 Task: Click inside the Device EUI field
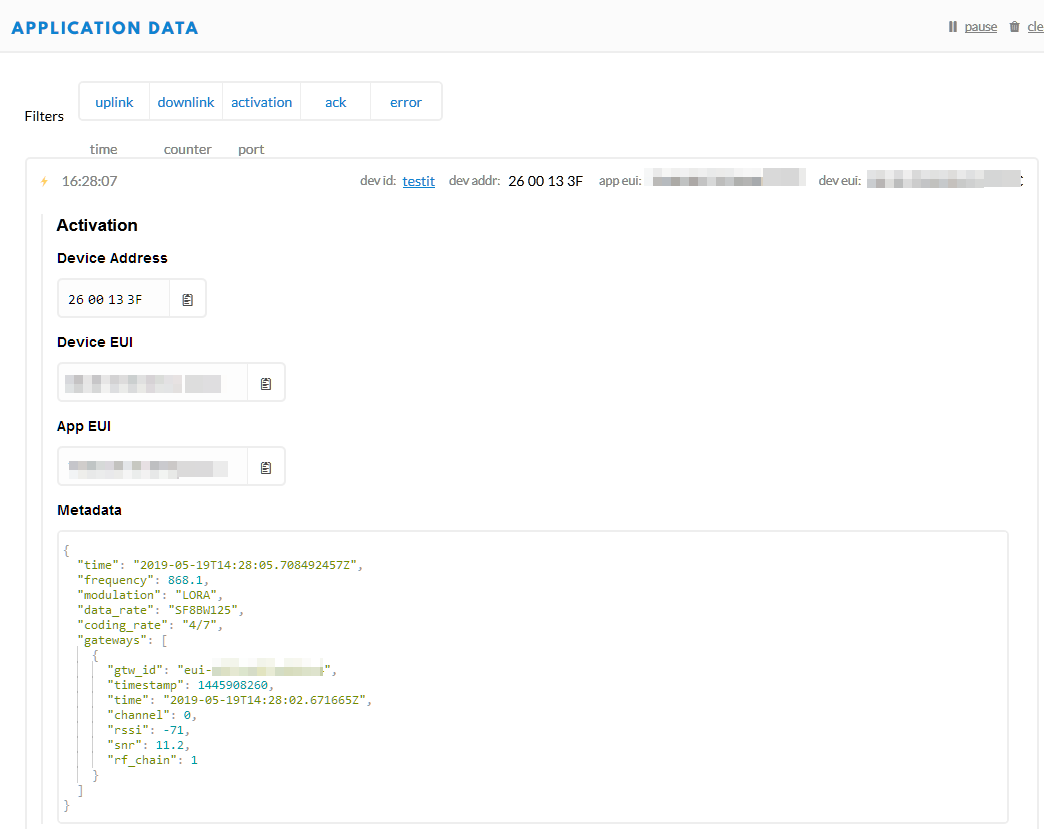[152, 383]
